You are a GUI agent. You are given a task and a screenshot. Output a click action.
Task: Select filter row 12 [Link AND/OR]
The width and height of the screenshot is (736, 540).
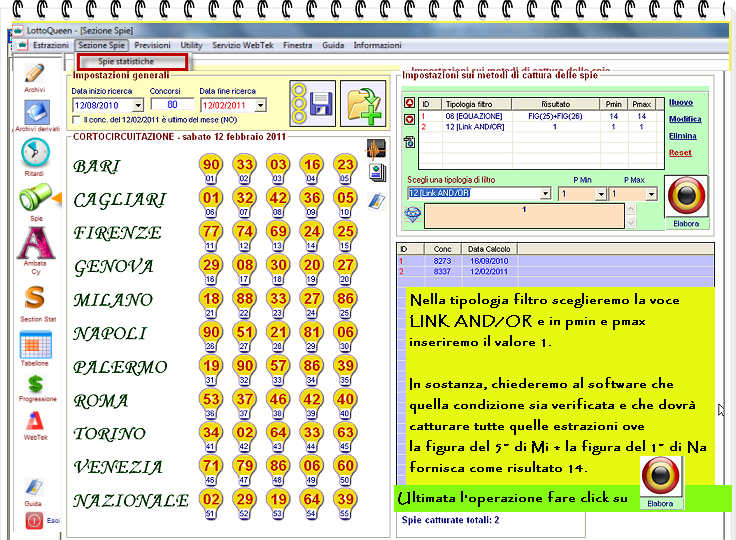(x=541, y=127)
